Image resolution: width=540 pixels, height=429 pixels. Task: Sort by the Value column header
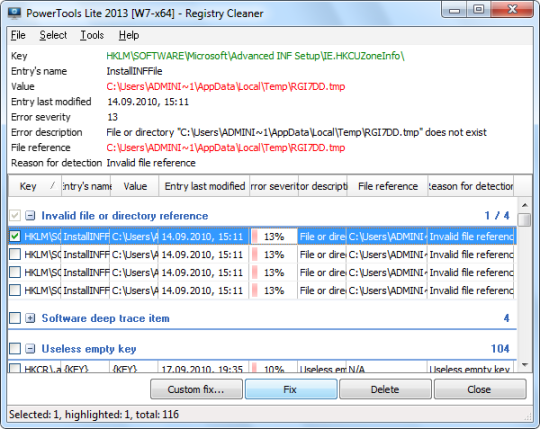point(135,186)
